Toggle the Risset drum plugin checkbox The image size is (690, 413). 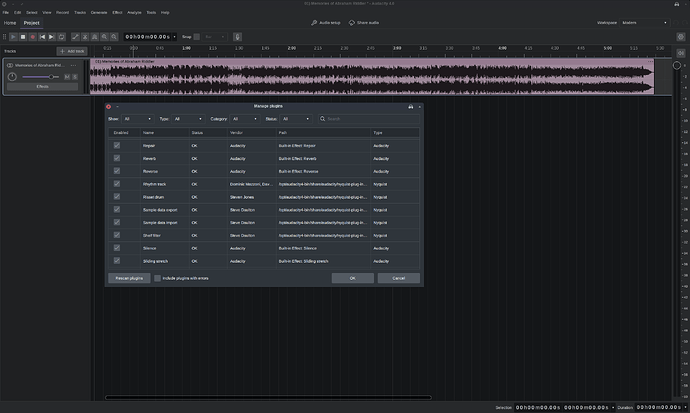[117, 197]
